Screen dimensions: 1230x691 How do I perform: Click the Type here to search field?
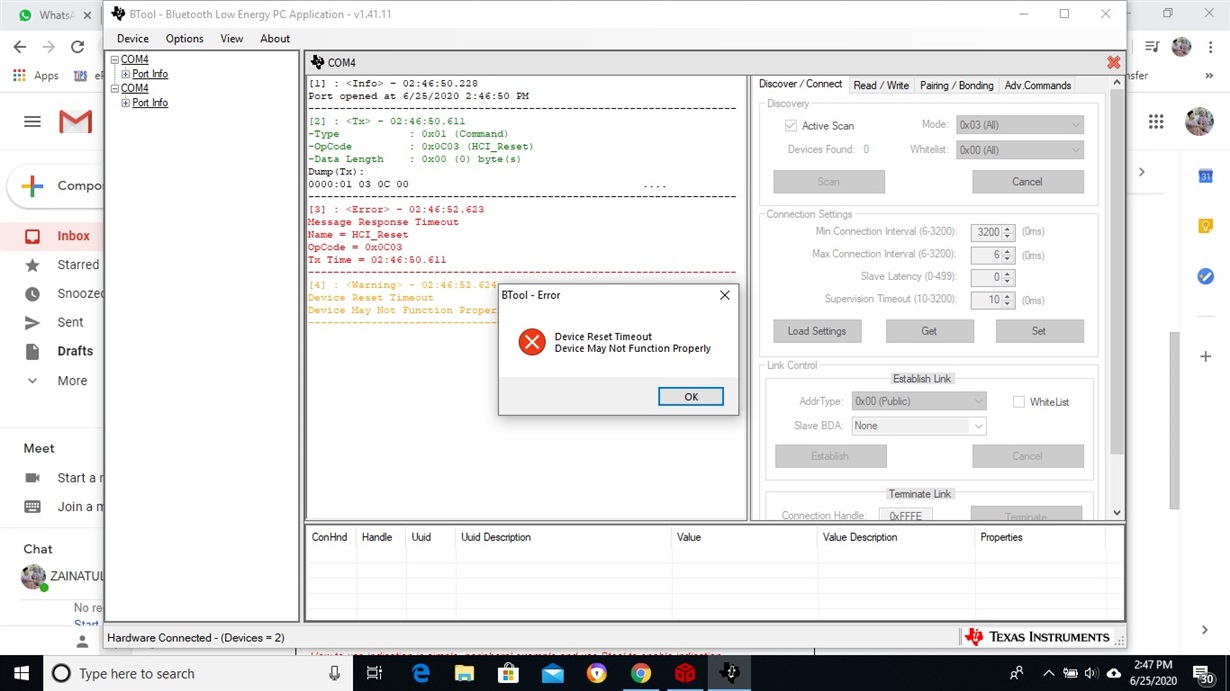[180, 673]
